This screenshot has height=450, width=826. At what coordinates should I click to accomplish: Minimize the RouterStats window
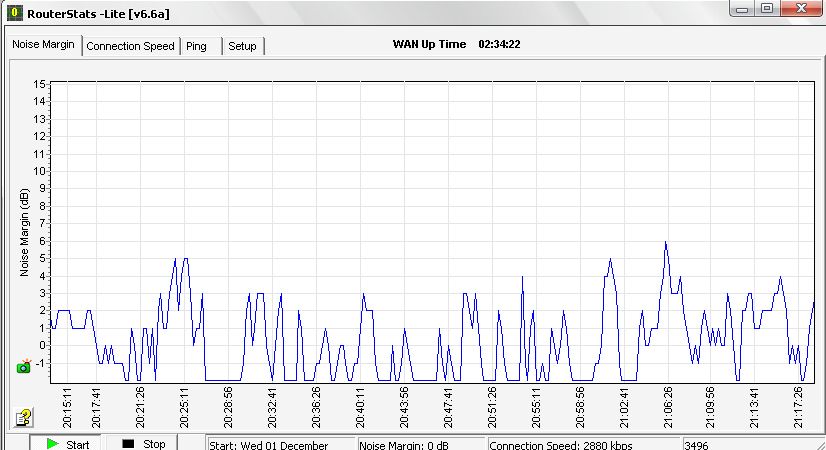coord(743,9)
